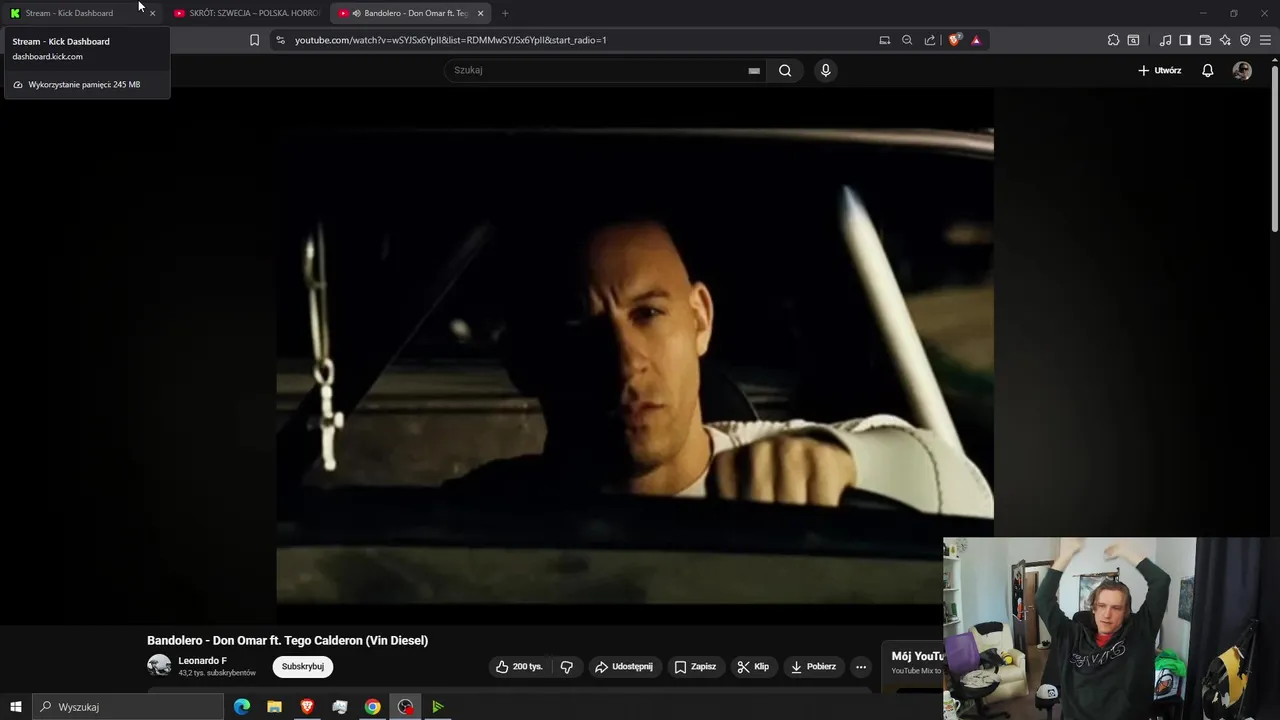This screenshot has width=1280, height=720.
Task: Click the YouTube voice search microphone
Action: [825, 70]
